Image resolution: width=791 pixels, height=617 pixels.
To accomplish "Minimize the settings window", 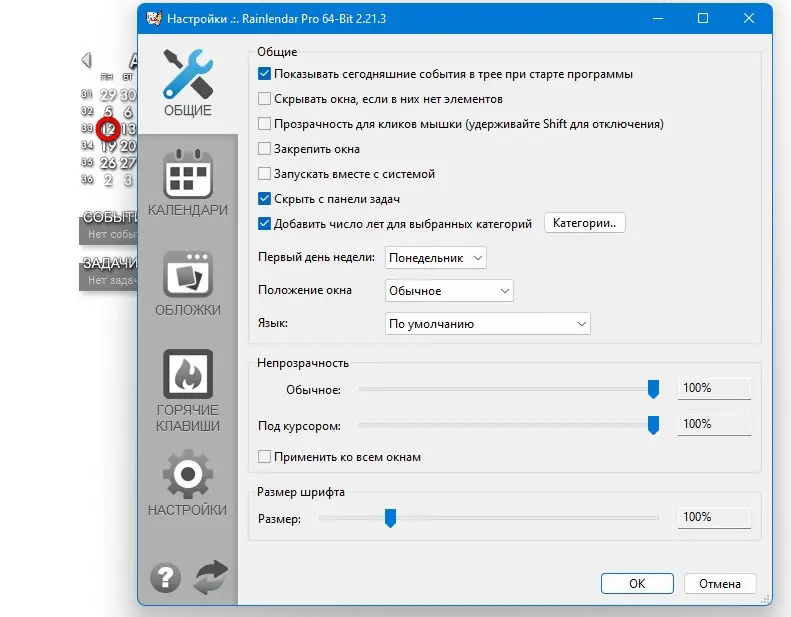I will pos(658,18).
